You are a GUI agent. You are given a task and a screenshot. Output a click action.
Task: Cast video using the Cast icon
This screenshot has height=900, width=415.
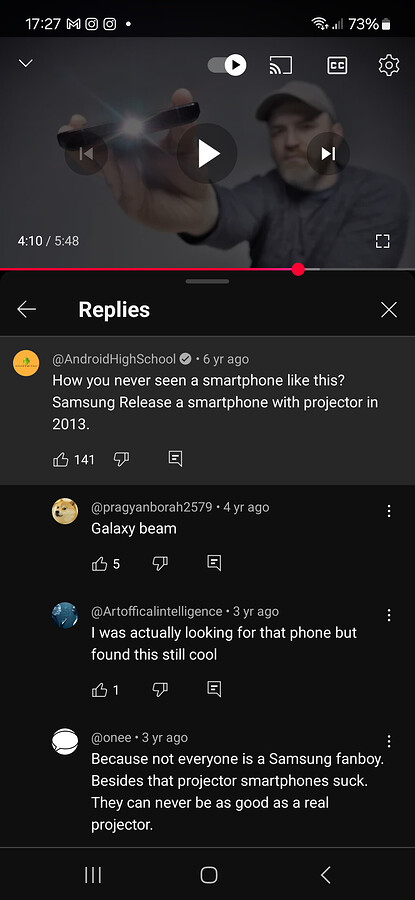coord(281,65)
